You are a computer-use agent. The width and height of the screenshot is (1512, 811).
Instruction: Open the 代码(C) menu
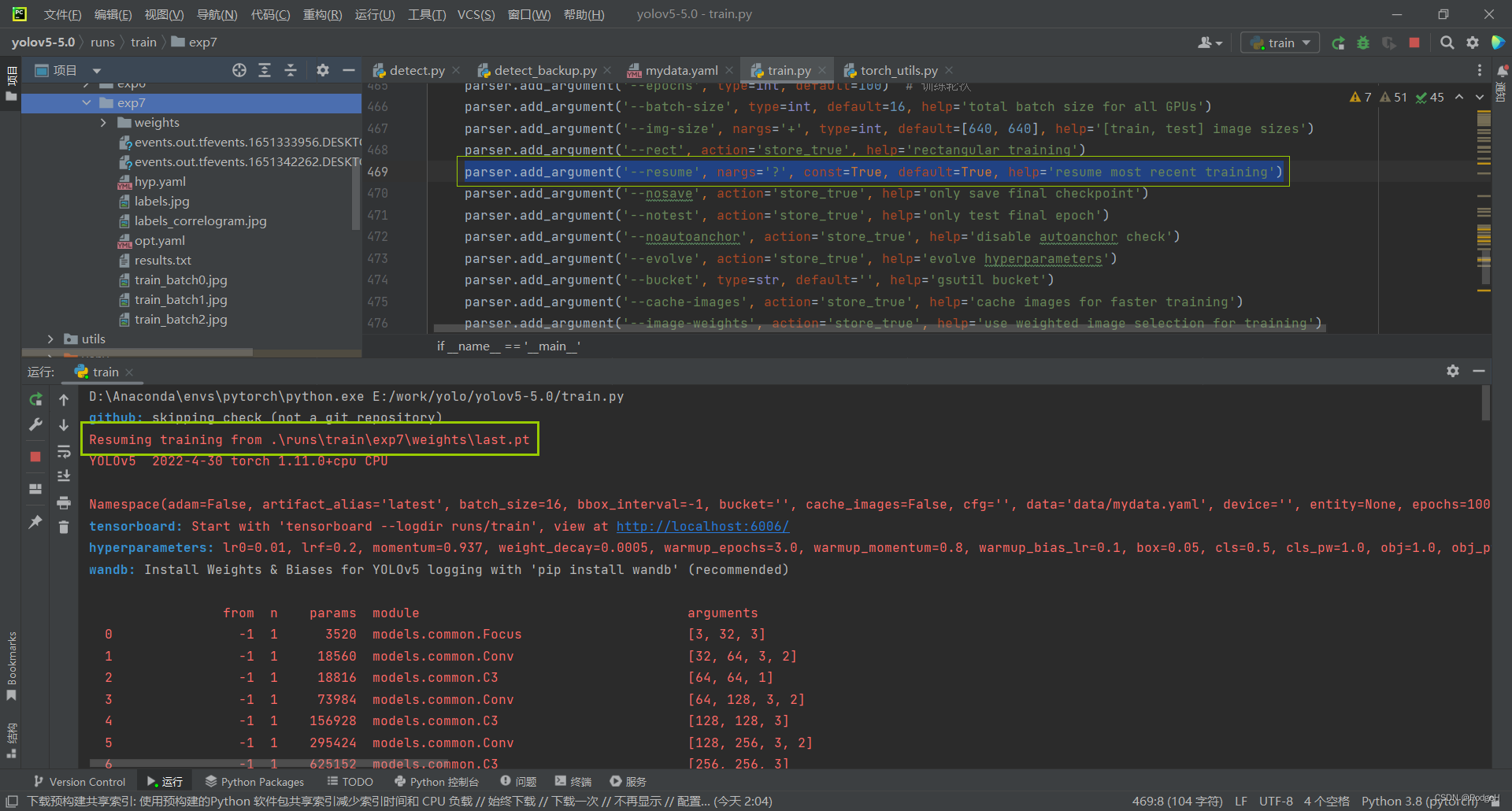[x=270, y=14]
